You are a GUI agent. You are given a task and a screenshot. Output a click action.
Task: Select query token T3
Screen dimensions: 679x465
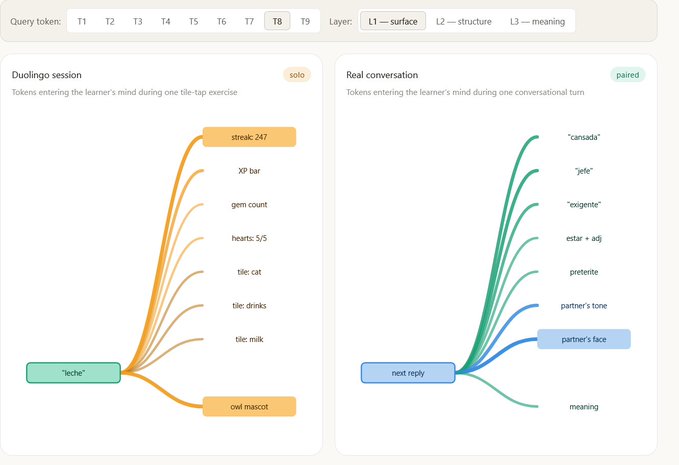(138, 21)
